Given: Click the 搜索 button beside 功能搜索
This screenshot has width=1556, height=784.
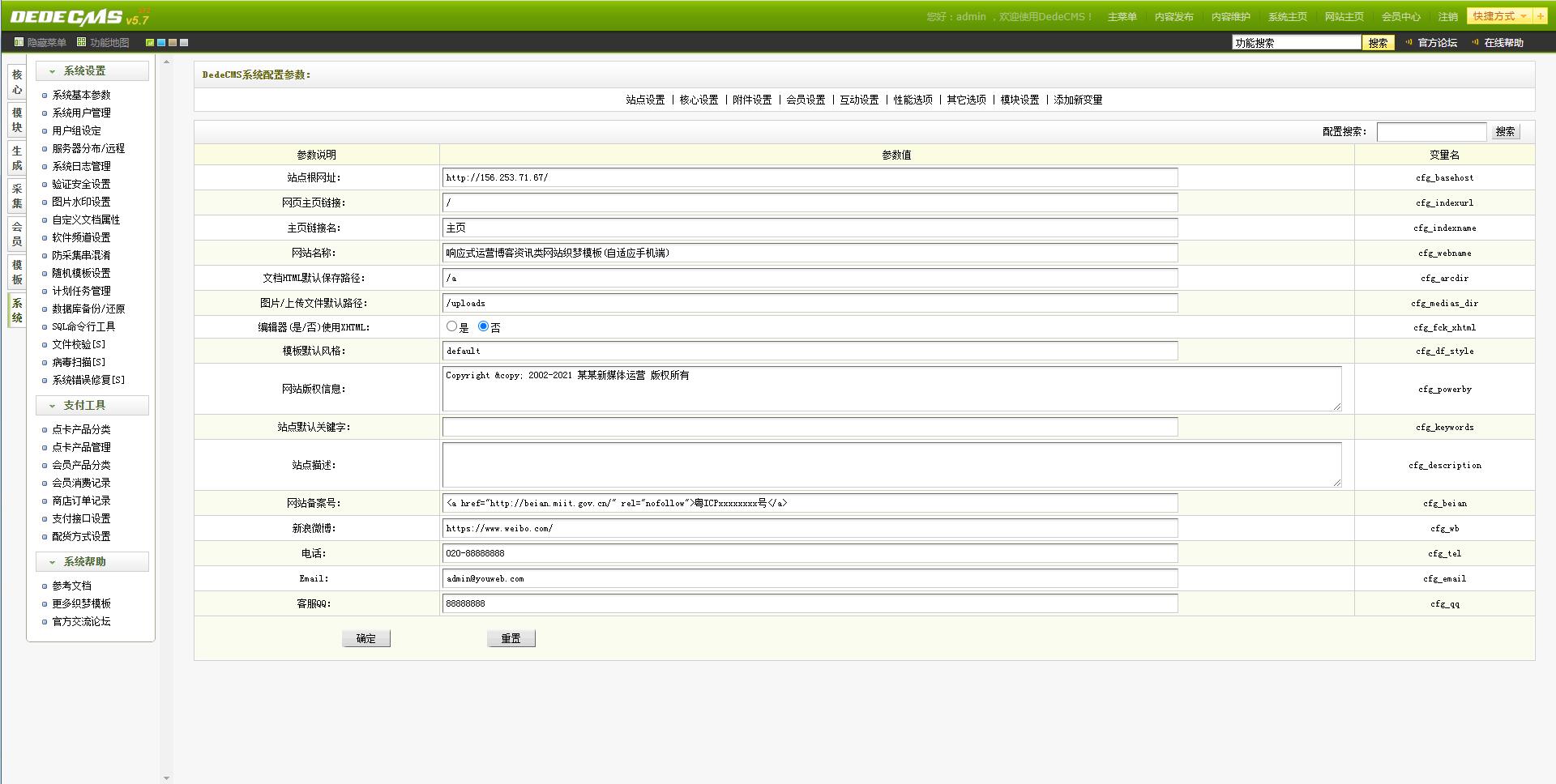Looking at the screenshot, I should pyautogui.click(x=1378, y=43).
